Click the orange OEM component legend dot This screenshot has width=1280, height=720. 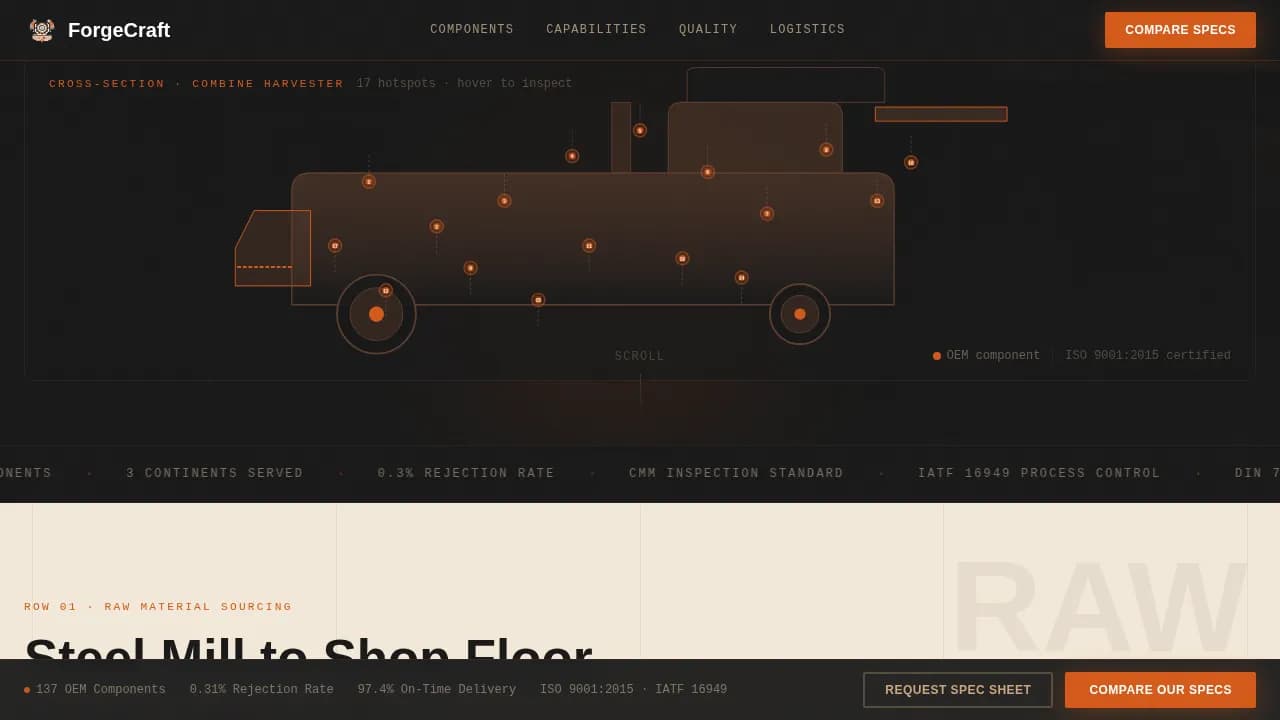pos(936,355)
